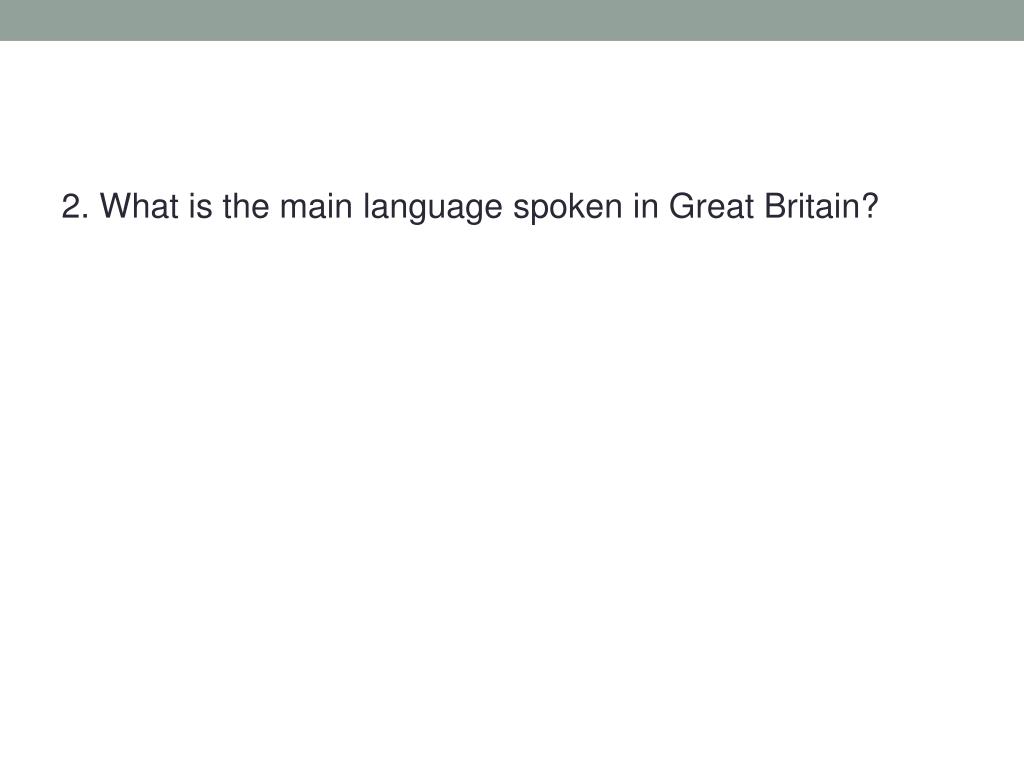Click the letter "m" in "main"
The image size is (1024, 768).
pos(292,210)
